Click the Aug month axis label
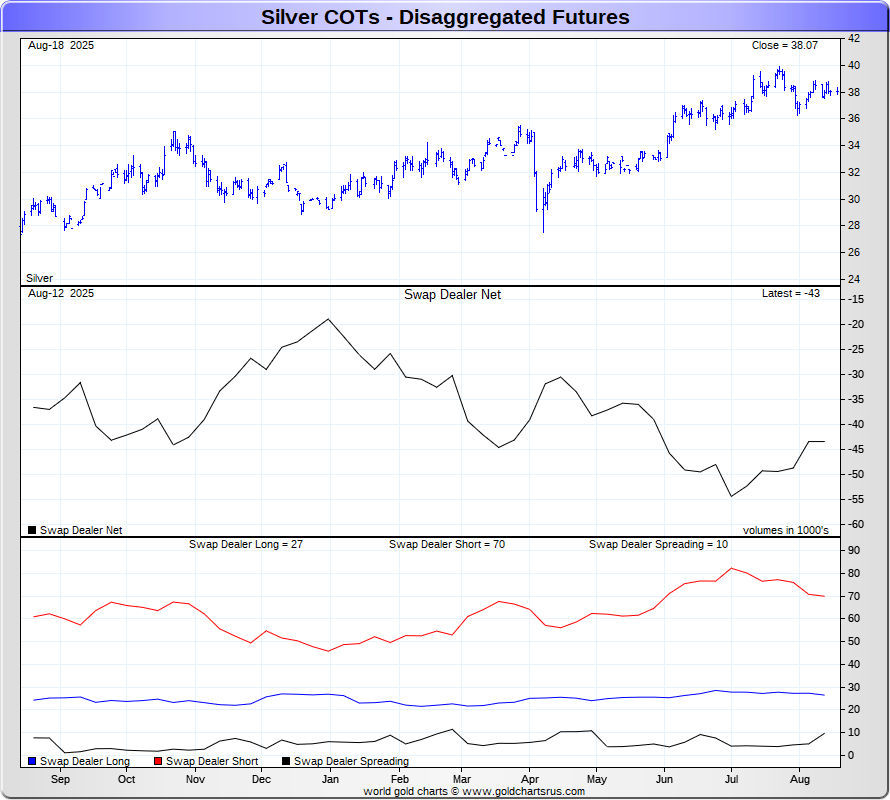Screen dimensions: 890x800 click(800, 780)
